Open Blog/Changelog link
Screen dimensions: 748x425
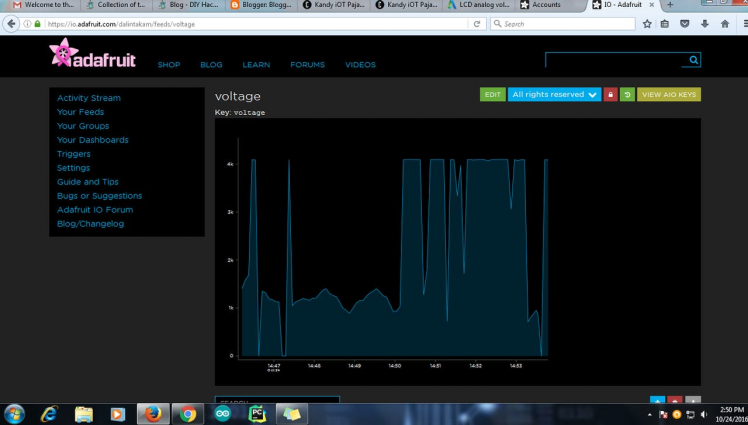coord(90,224)
